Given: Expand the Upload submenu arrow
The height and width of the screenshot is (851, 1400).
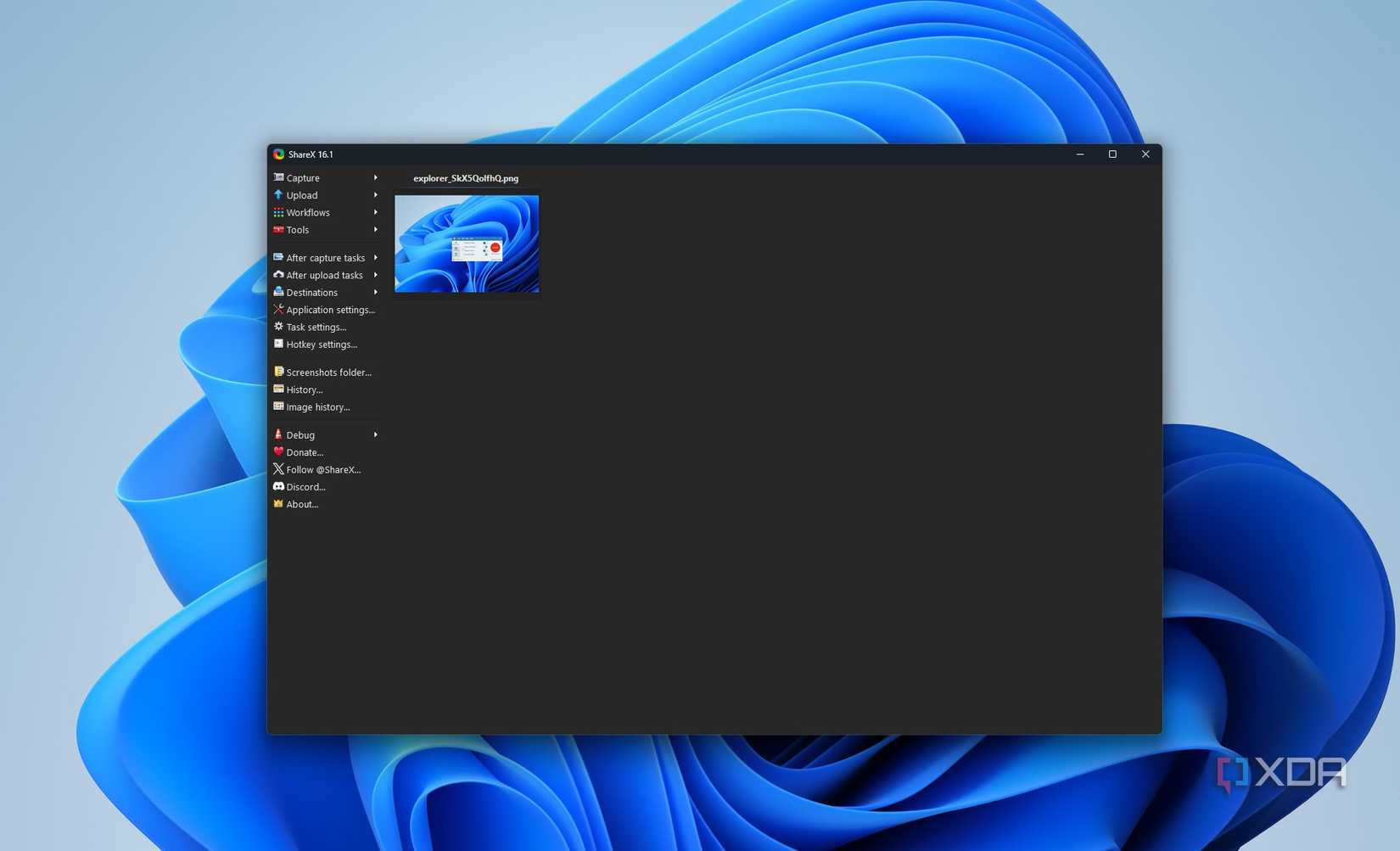Looking at the screenshot, I should 375,195.
